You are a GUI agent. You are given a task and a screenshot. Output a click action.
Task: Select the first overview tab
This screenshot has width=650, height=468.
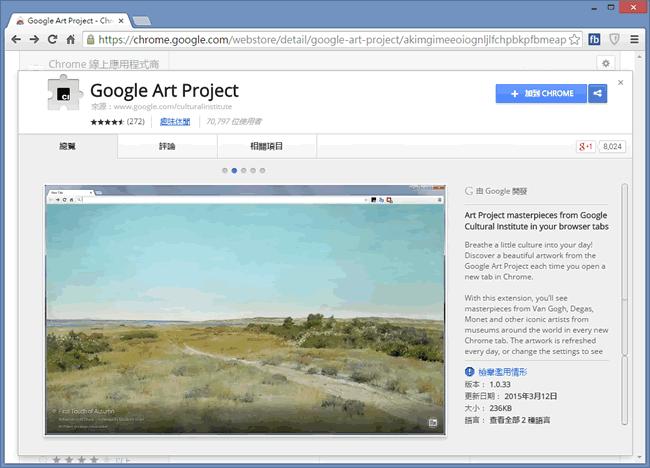(68, 146)
